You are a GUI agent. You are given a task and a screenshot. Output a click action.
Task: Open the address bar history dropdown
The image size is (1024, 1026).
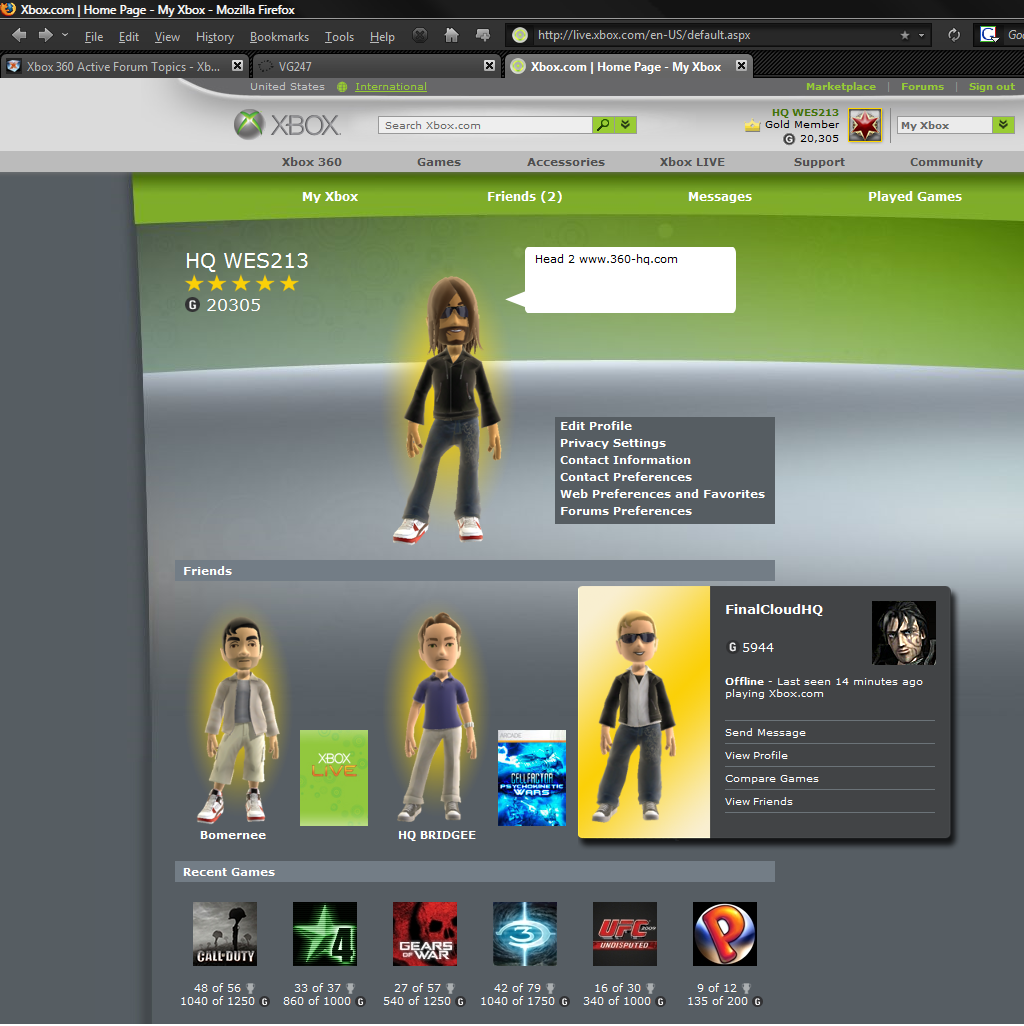(921, 35)
